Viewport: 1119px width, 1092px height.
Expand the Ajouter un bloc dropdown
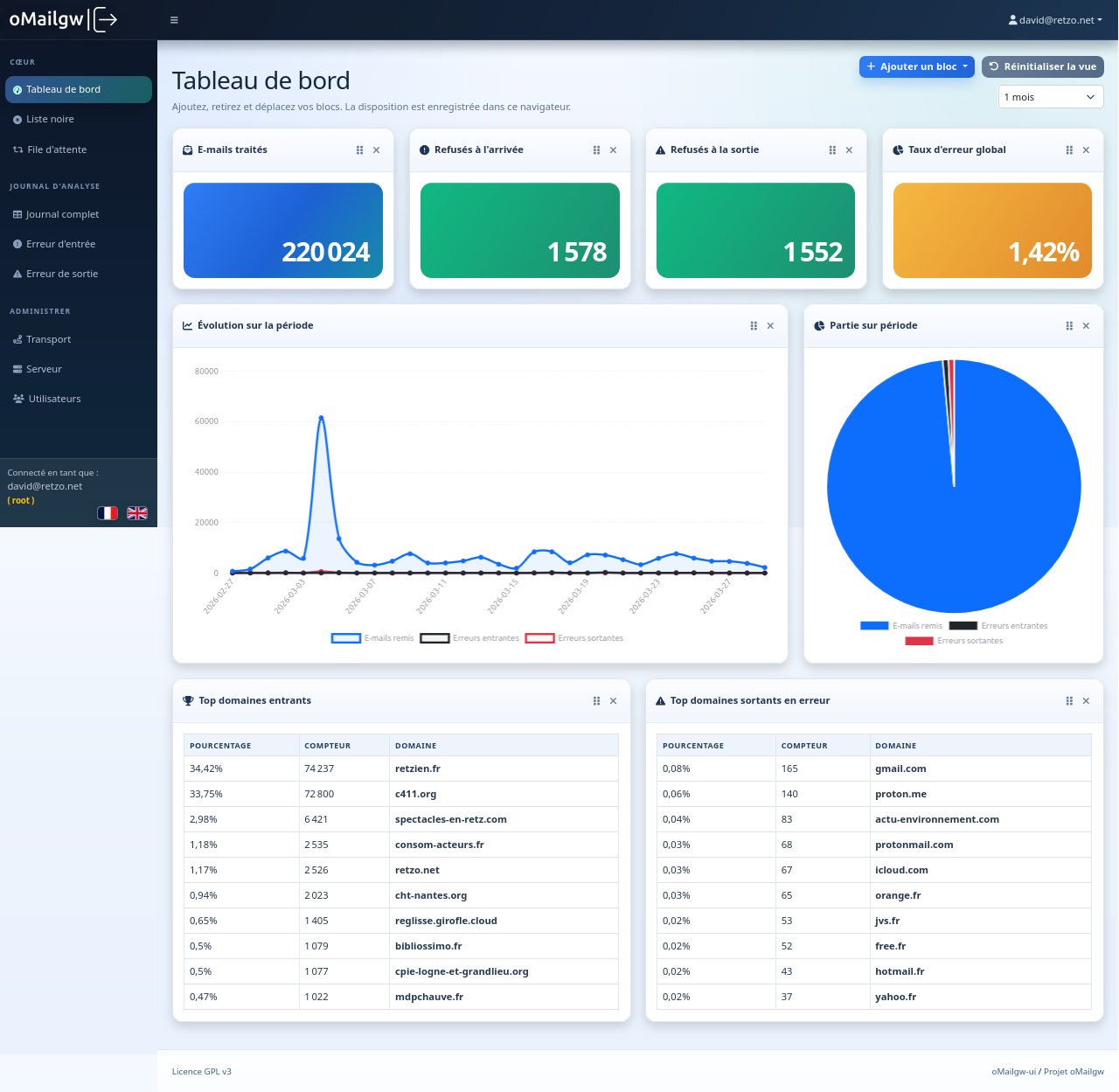click(916, 66)
